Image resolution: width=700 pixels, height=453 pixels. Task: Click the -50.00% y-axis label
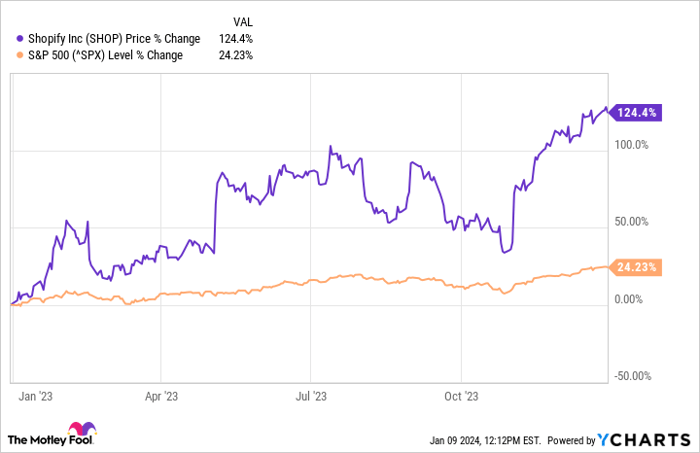click(633, 376)
